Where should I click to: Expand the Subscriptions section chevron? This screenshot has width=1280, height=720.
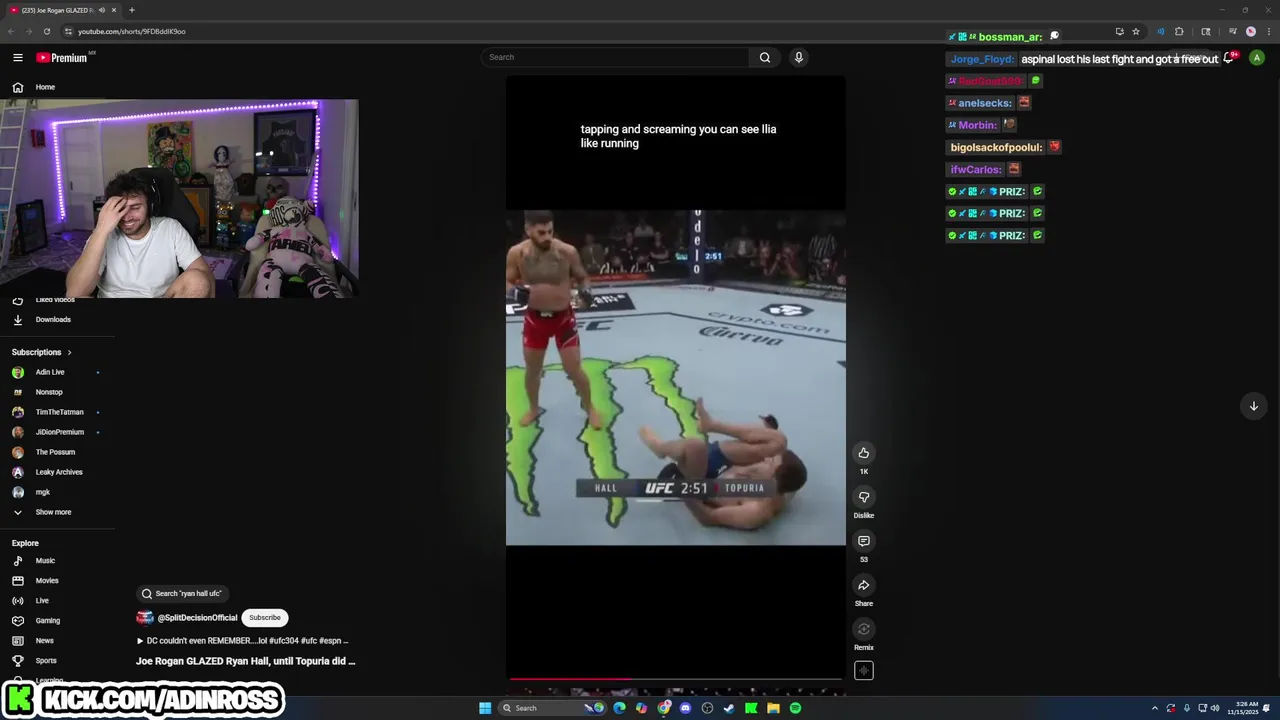click(69, 352)
